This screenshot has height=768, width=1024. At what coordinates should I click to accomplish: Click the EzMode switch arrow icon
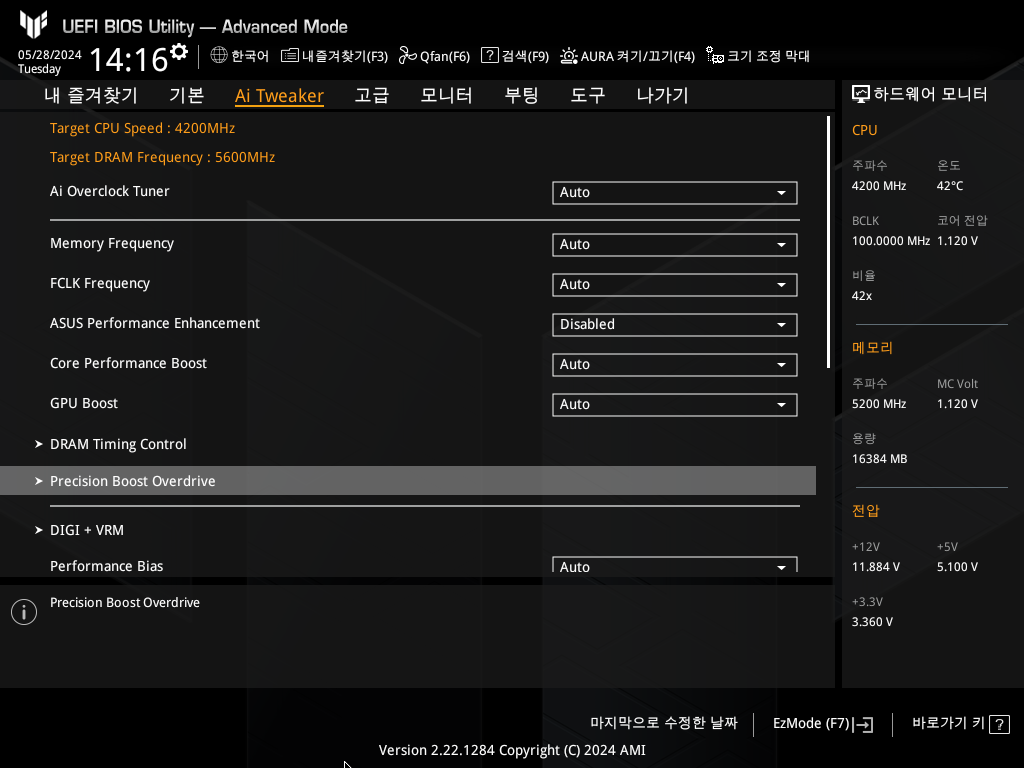pos(863,724)
